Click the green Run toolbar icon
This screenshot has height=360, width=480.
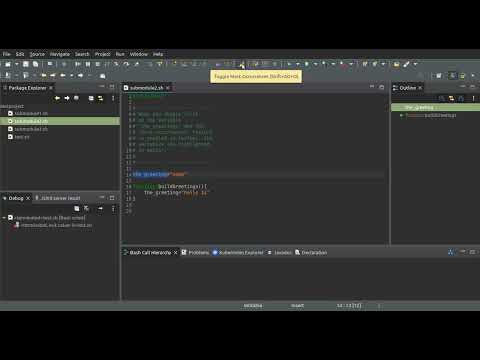pos(307,64)
